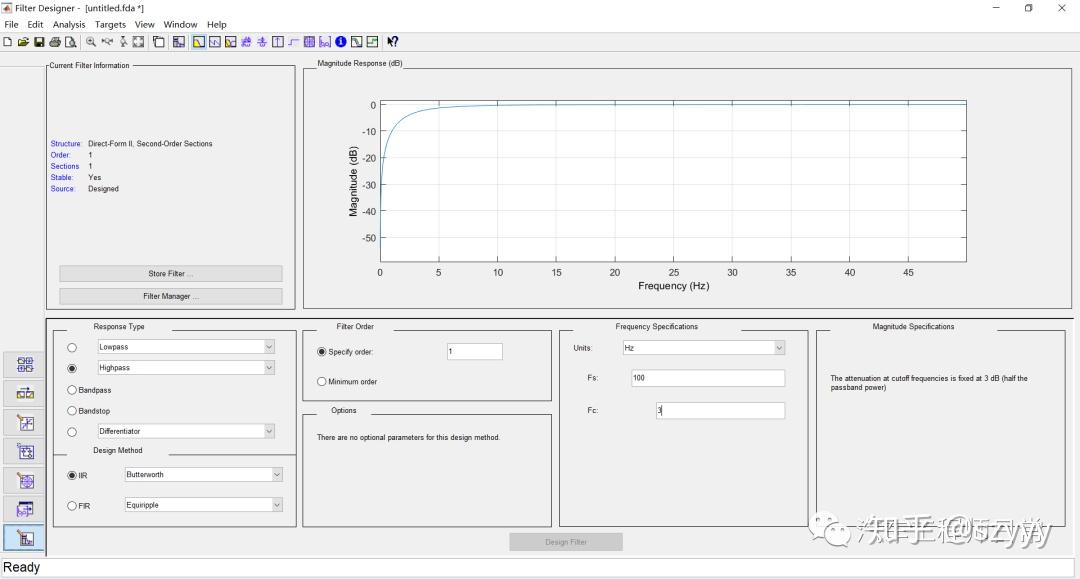Screen dimensions: 1080x579
Task: Show the Impulse Response toolbar icon
Action: [x=278, y=42]
